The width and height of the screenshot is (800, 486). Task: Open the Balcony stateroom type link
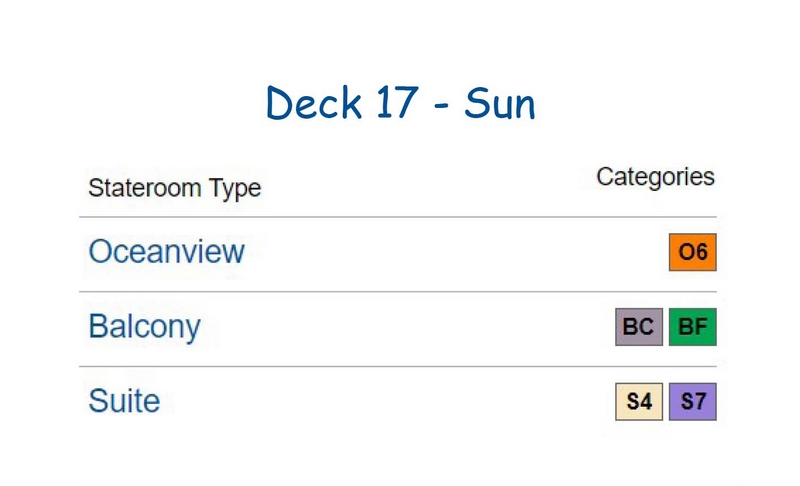coord(144,327)
